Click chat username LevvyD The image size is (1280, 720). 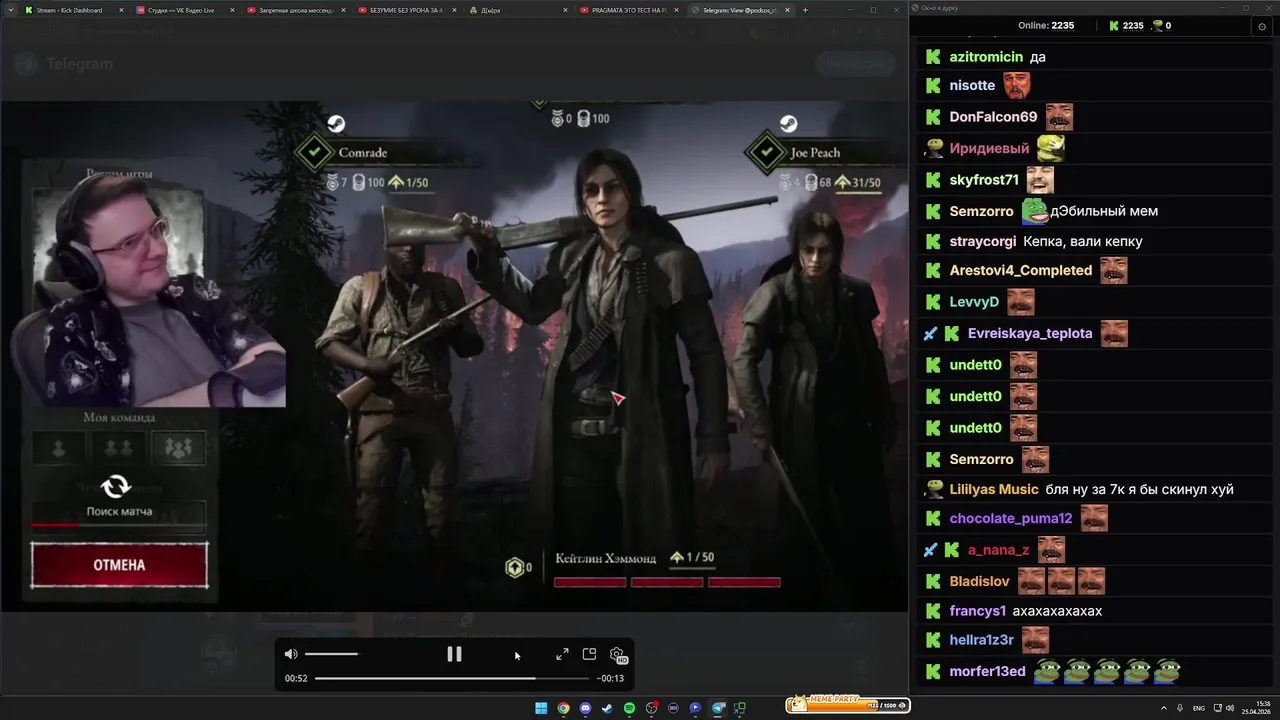(974, 301)
